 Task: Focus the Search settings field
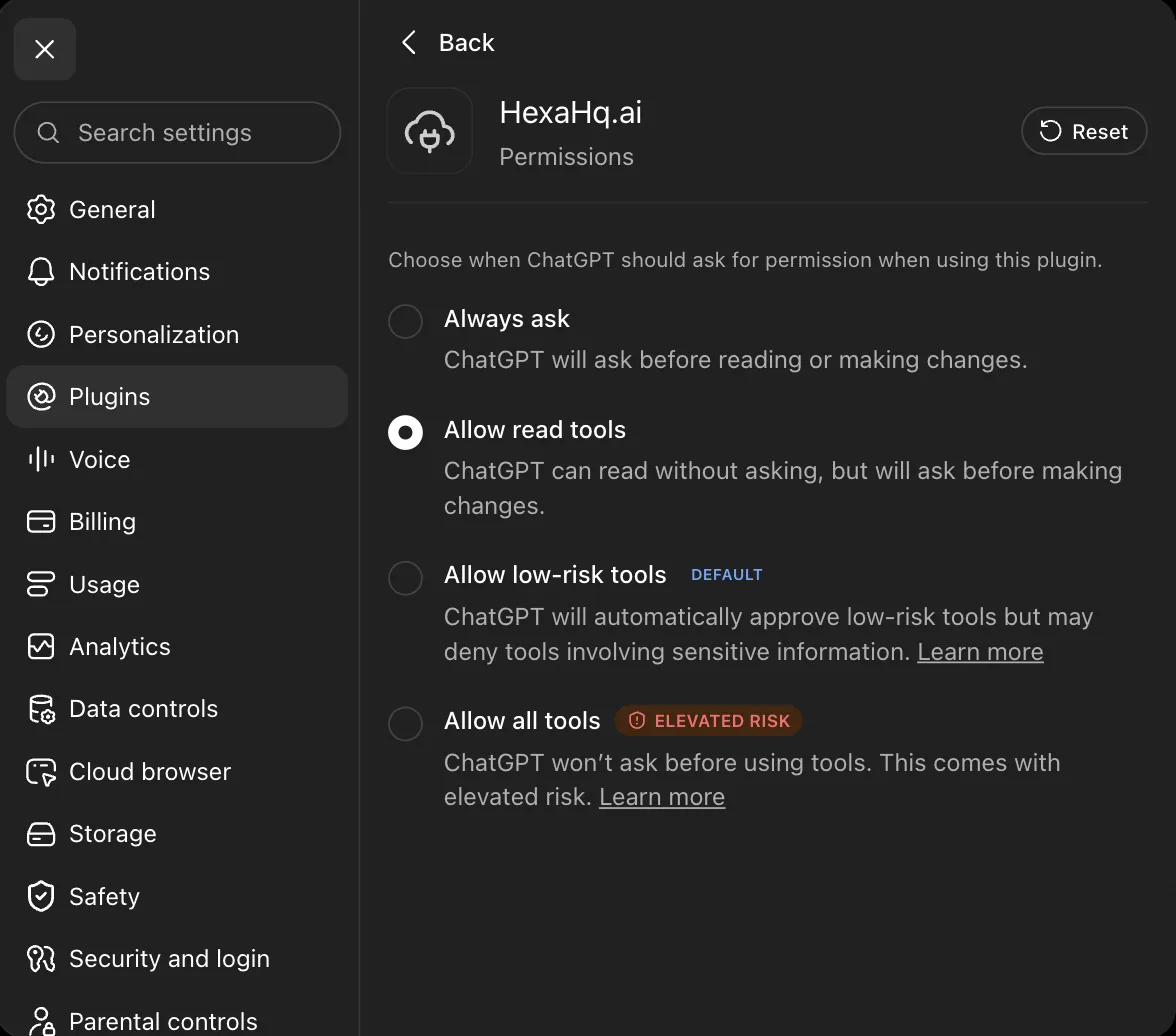[177, 133]
